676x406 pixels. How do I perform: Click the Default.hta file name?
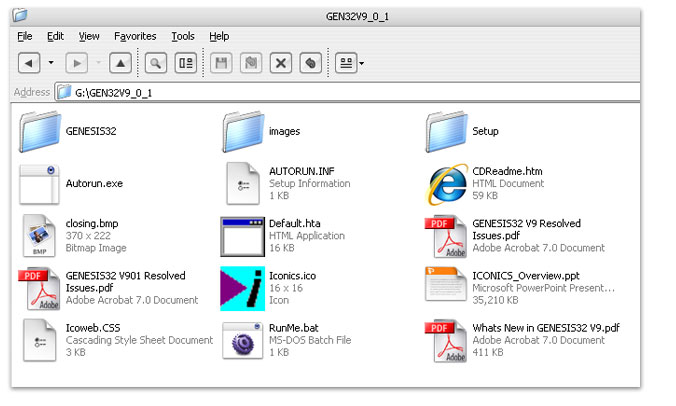294,223
